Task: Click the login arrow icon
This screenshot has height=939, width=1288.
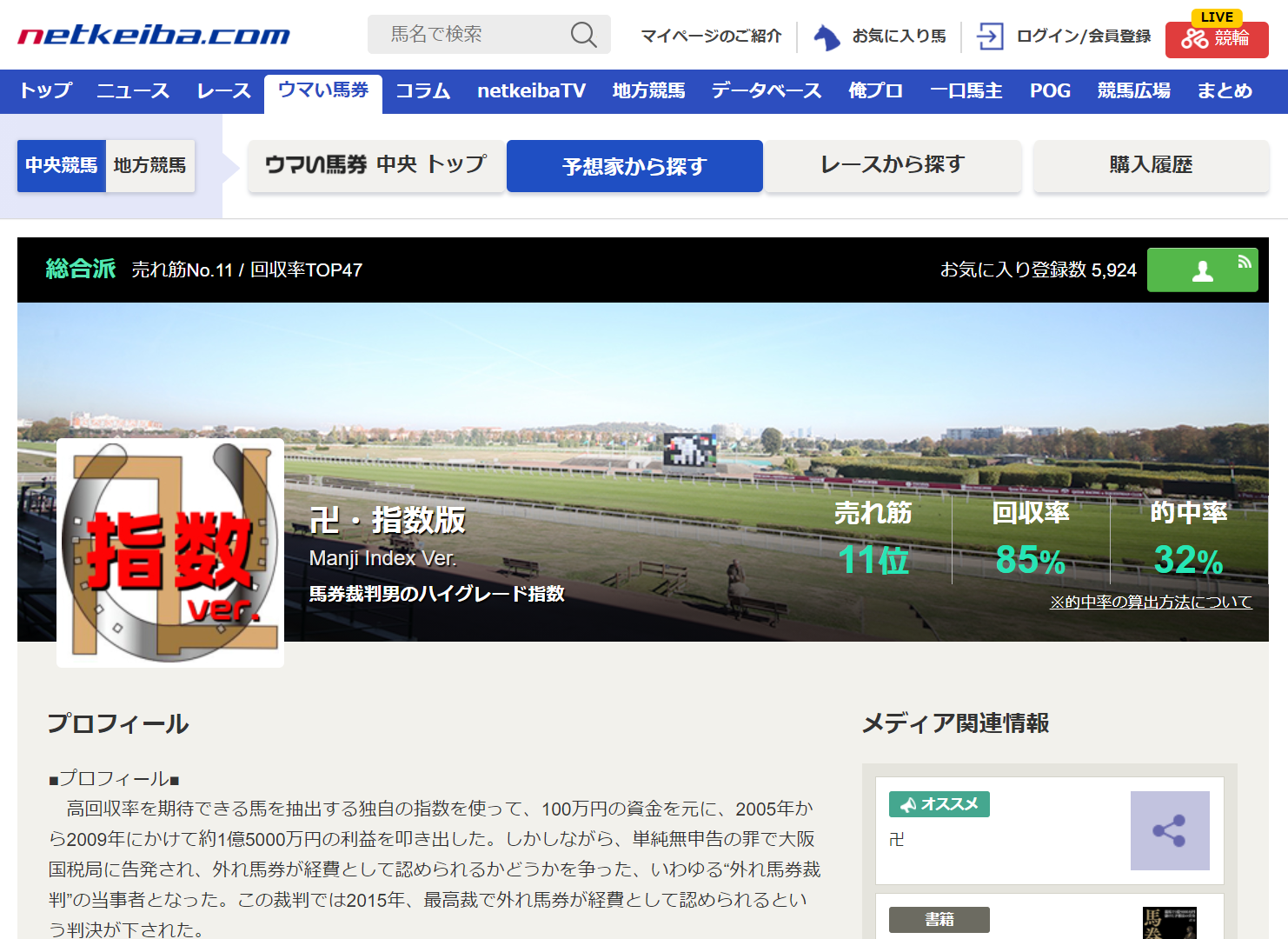Action: coord(990,36)
